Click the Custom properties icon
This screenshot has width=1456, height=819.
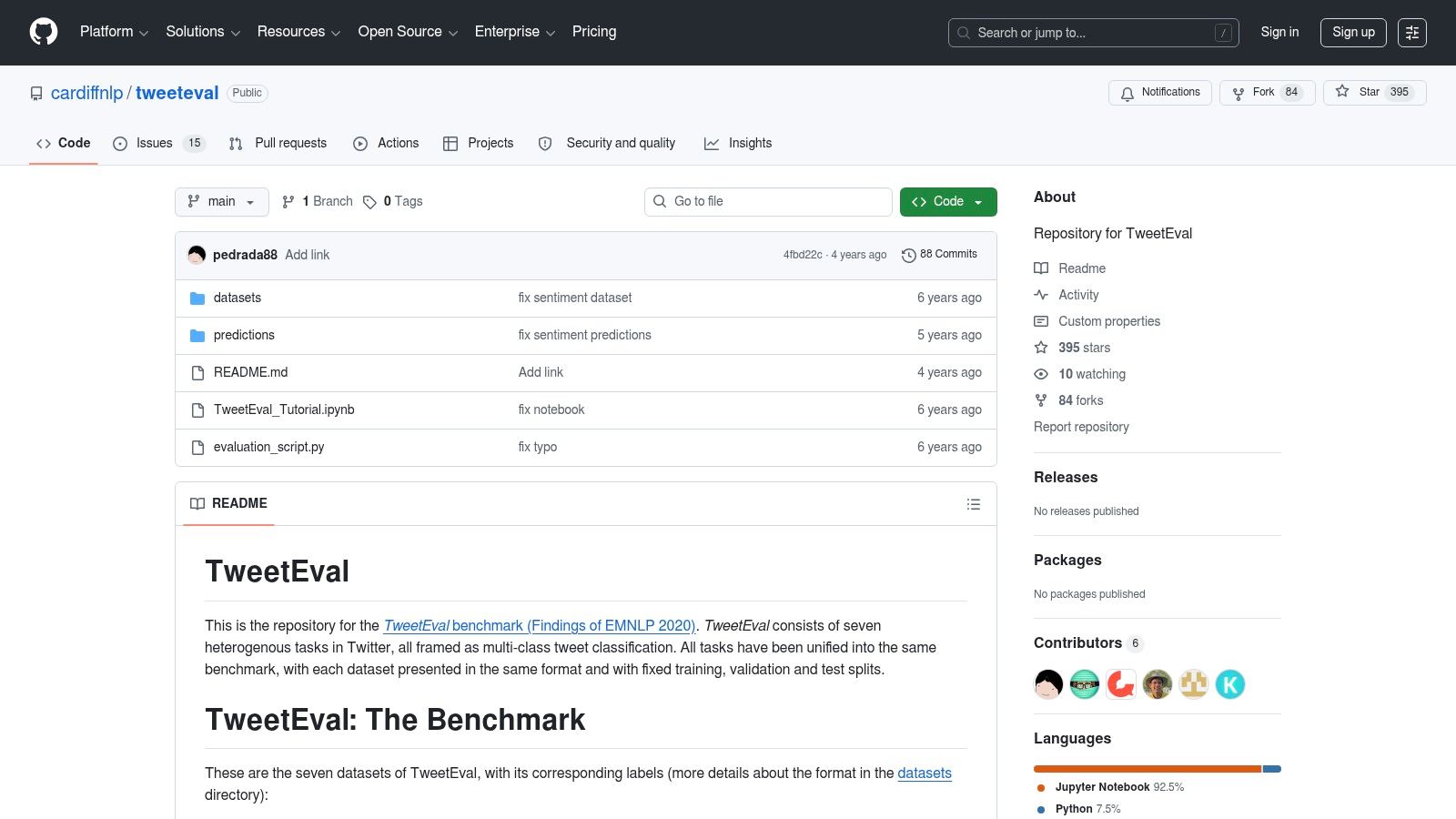click(x=1041, y=321)
